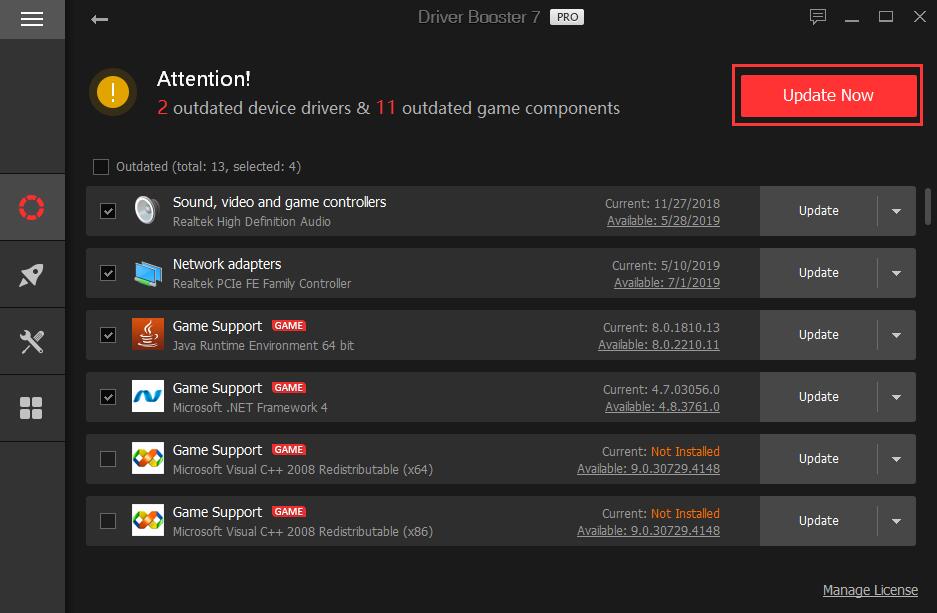The image size is (937, 613).
Task: Expand dropdown arrow for Visual C++ x86 update
Action: point(896,522)
